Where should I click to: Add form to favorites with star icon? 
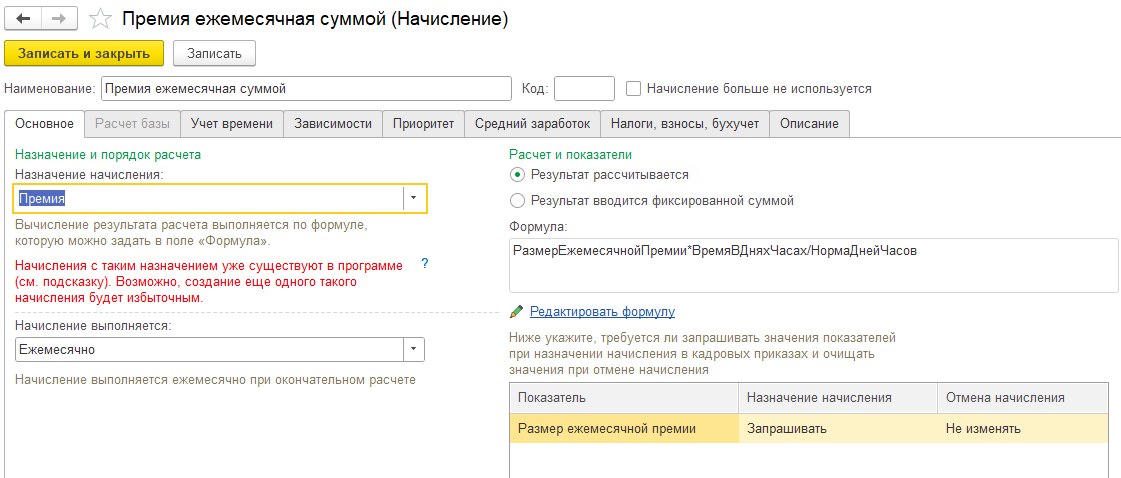[102, 19]
